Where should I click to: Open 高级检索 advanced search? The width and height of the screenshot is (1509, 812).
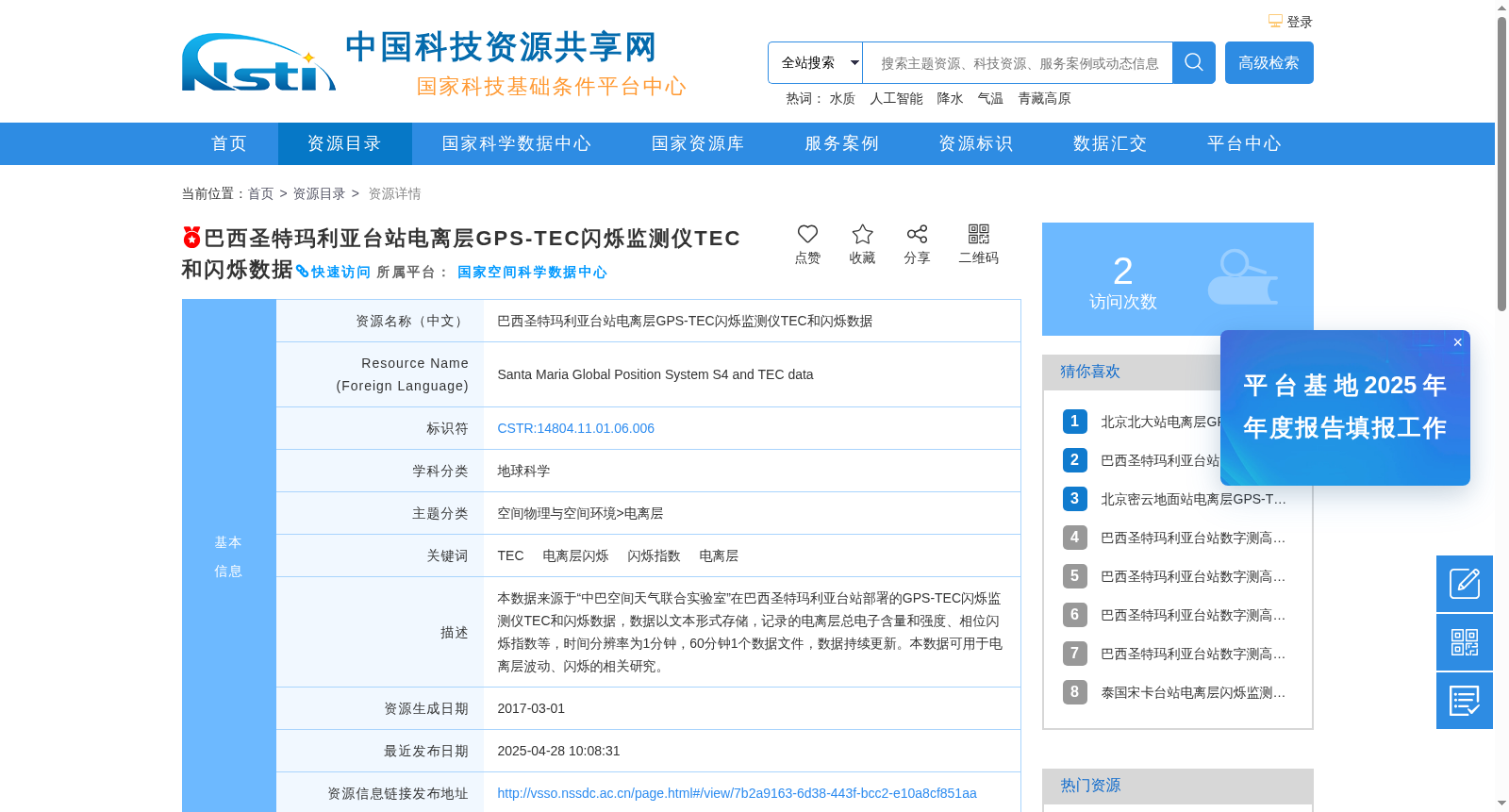click(x=1269, y=62)
